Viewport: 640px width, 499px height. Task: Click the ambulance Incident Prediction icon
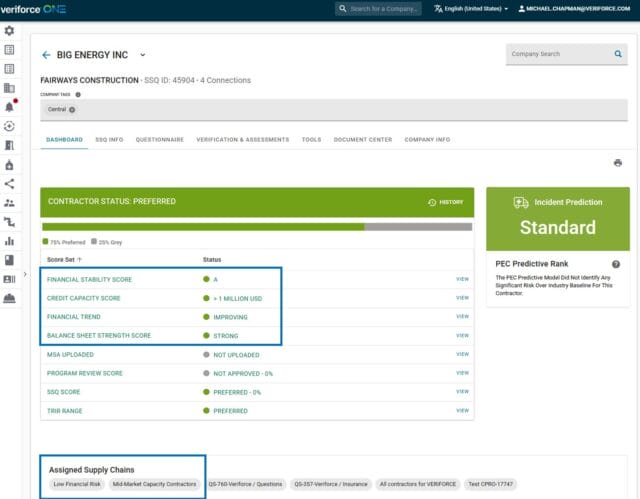[x=521, y=202]
